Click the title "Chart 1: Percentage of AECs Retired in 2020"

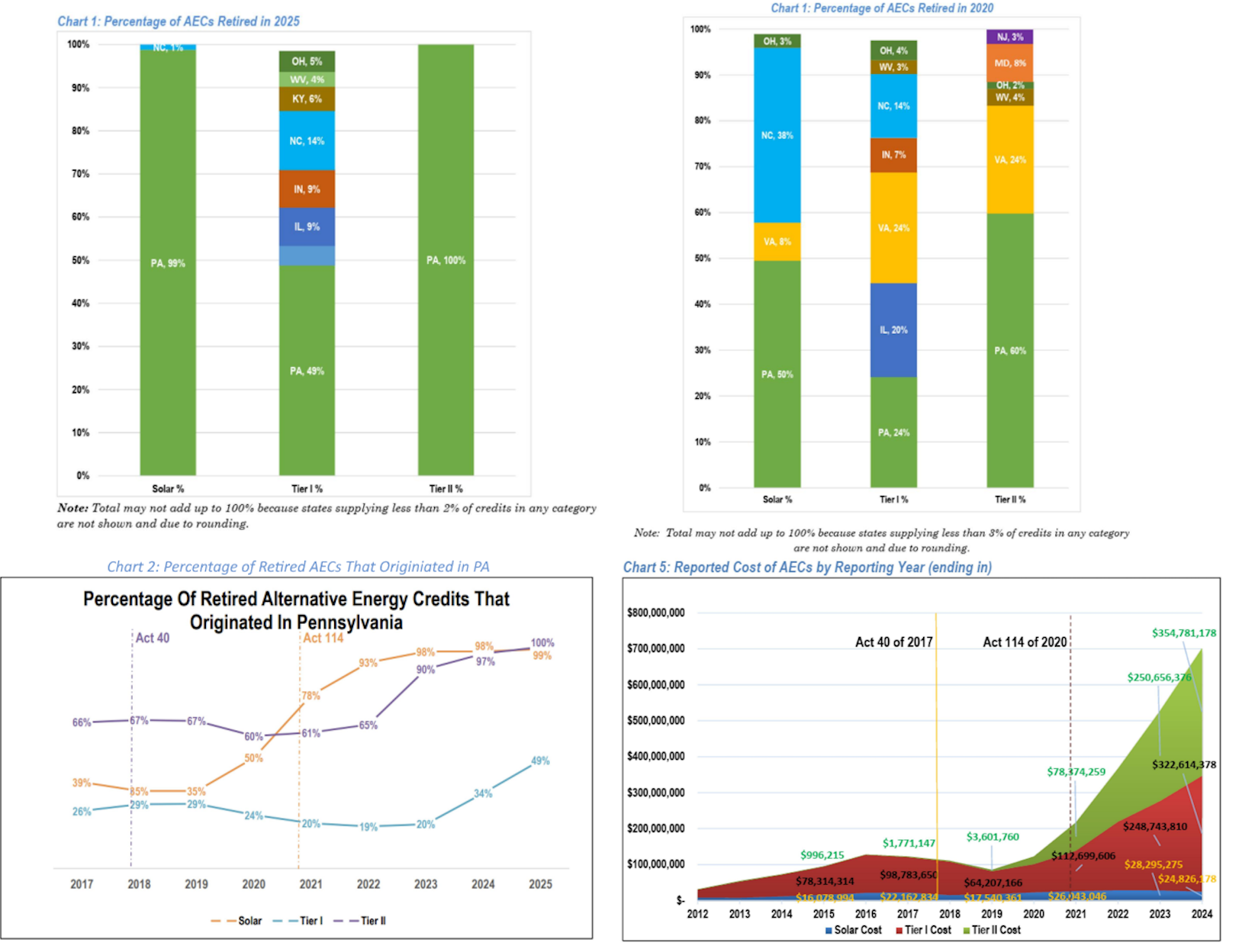(882, 8)
